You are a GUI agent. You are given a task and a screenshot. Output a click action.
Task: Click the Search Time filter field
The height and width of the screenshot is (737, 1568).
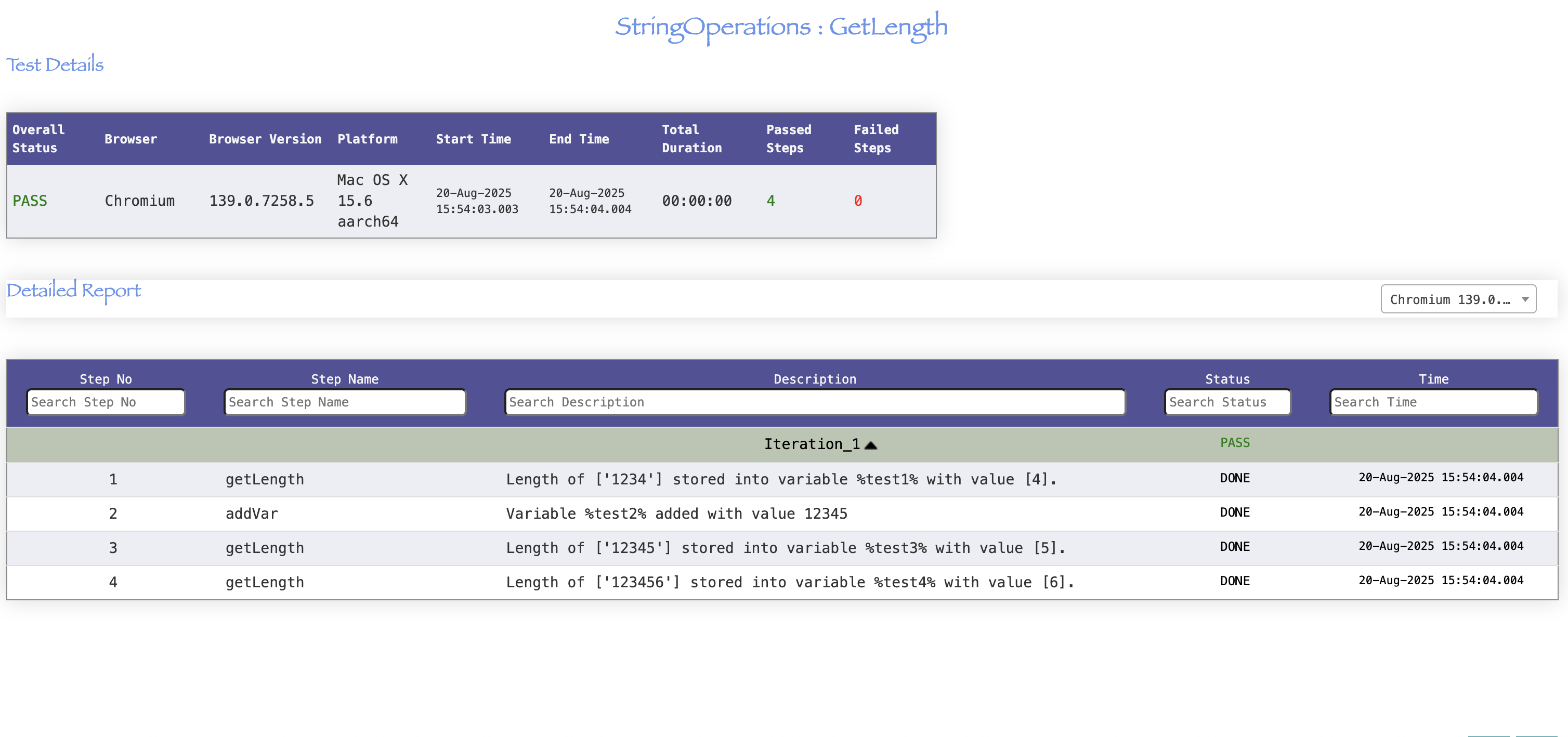1433,402
